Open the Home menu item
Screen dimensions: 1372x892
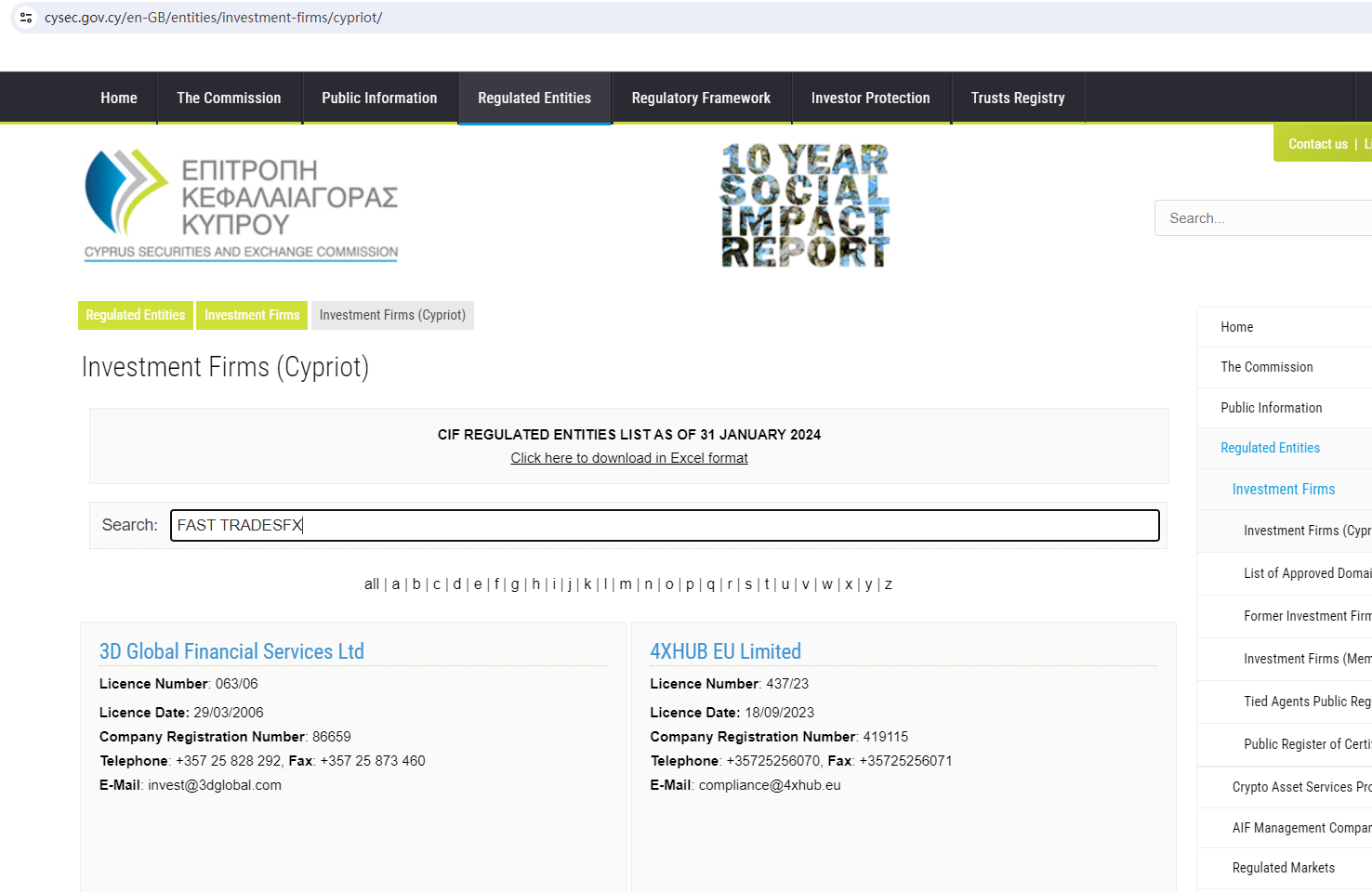[x=119, y=98]
